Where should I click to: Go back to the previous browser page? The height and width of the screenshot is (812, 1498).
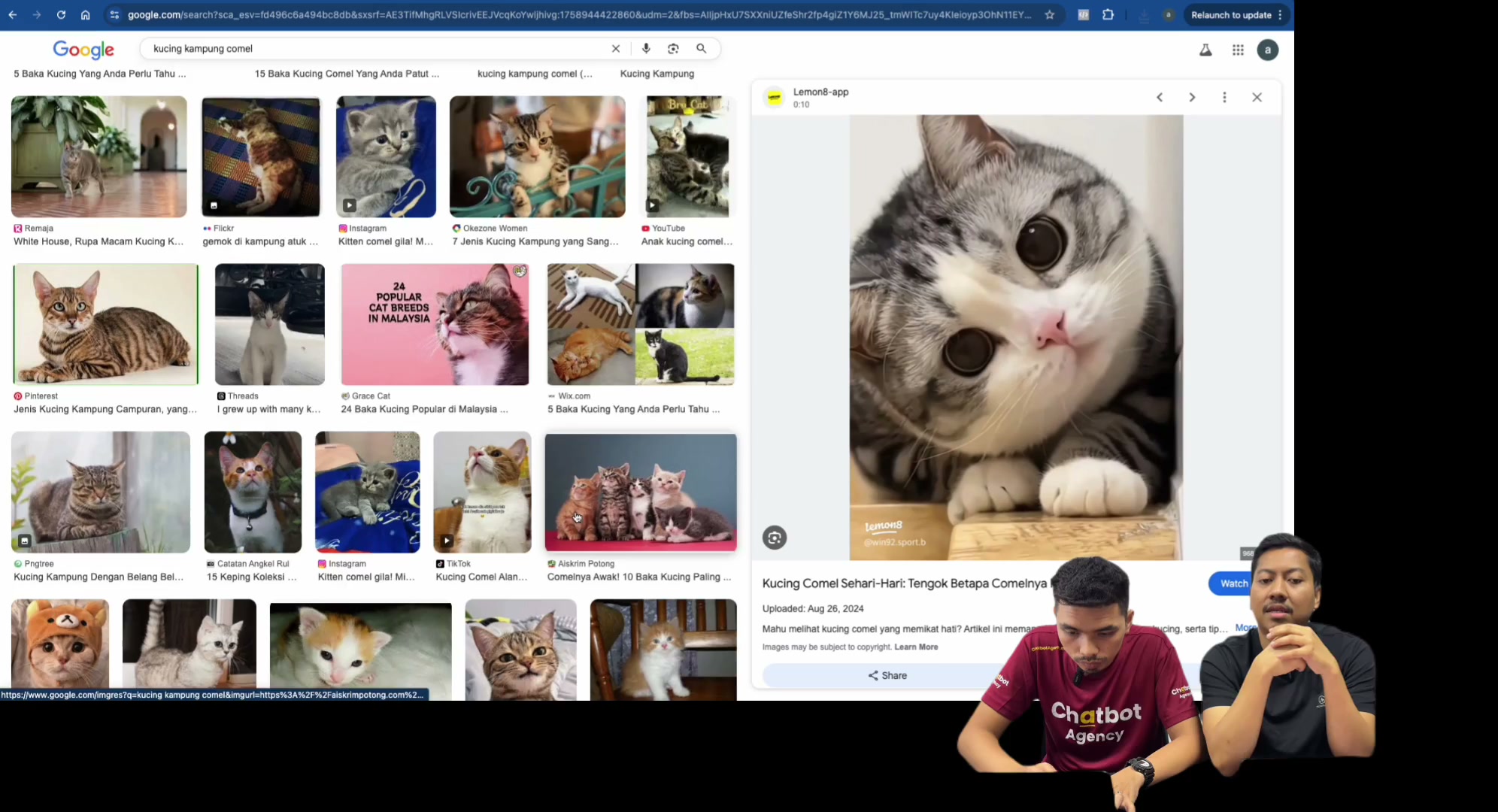click(13, 15)
